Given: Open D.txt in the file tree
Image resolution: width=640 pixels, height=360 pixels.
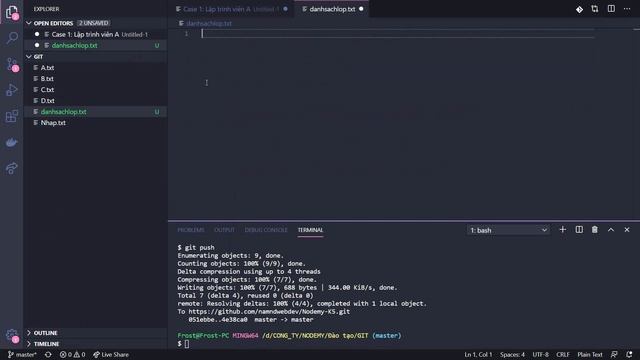Looking at the screenshot, I should point(47,101).
